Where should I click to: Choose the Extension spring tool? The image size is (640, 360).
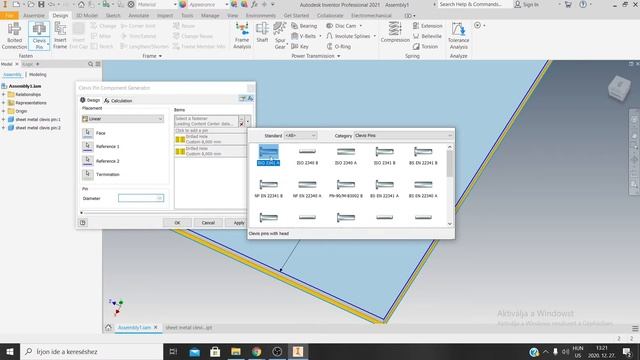(427, 26)
